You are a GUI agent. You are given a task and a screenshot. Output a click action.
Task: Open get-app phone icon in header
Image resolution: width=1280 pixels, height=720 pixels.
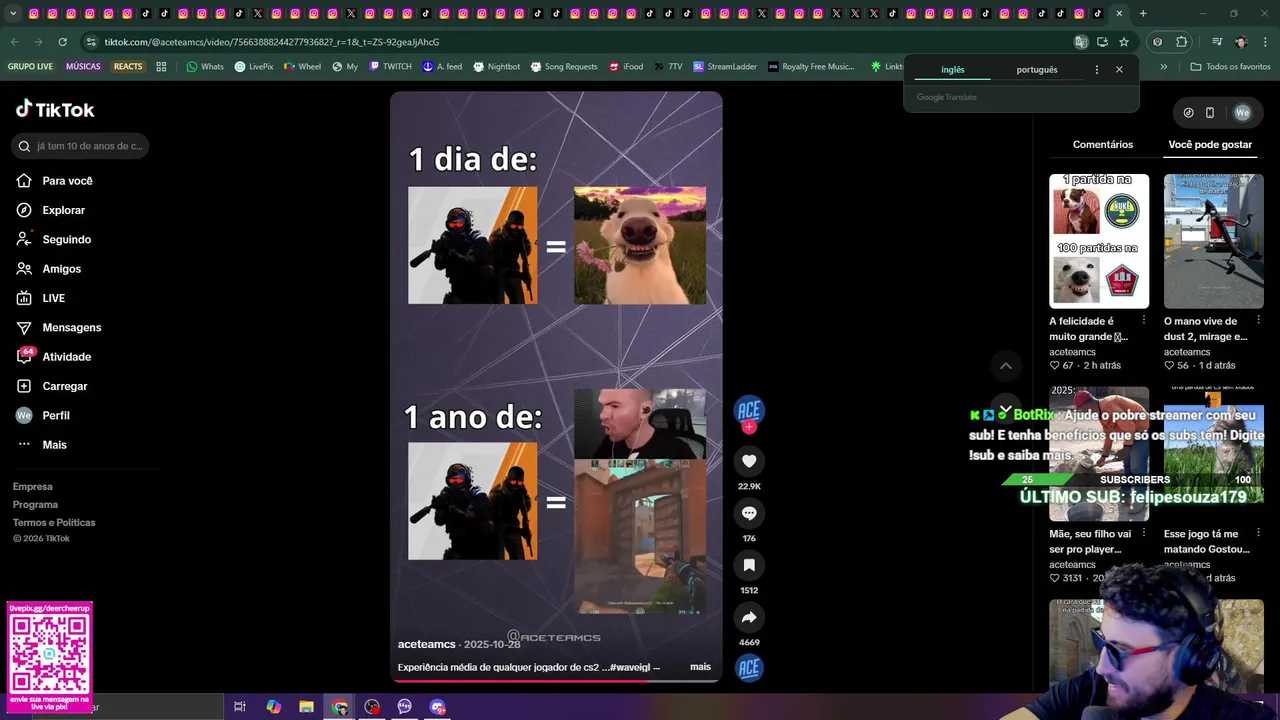point(1210,113)
